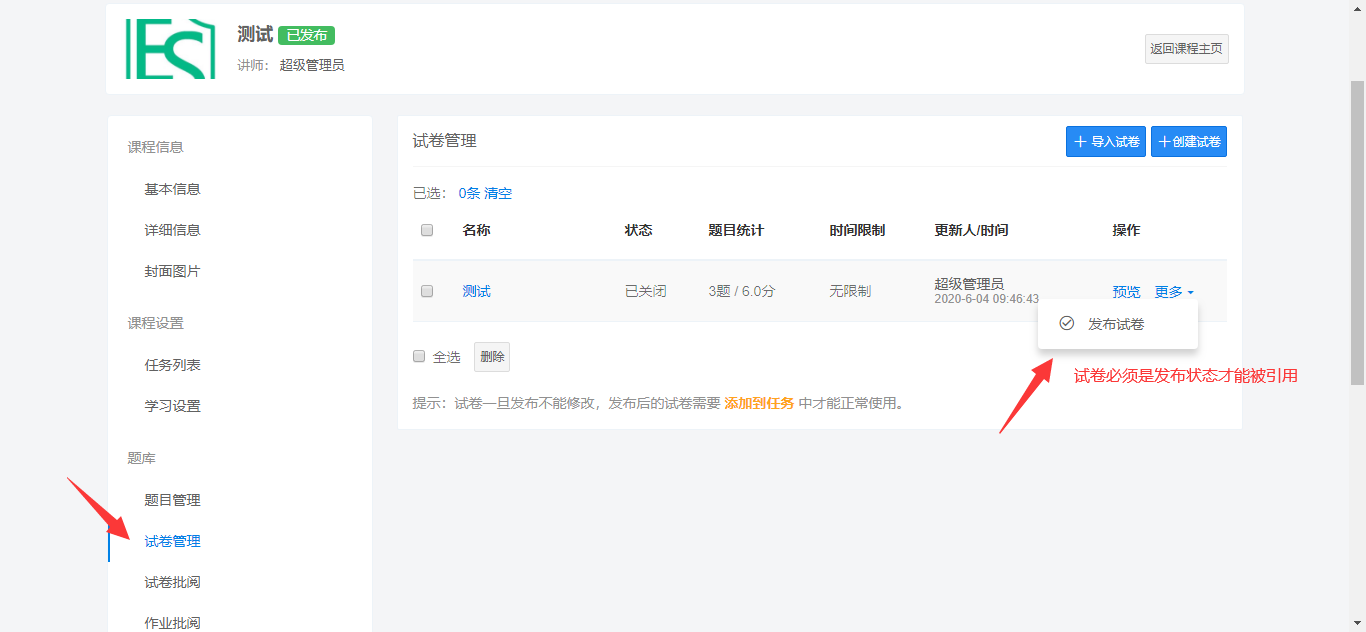
Task: Click the 返回课程主页 button
Action: click(x=1186, y=49)
